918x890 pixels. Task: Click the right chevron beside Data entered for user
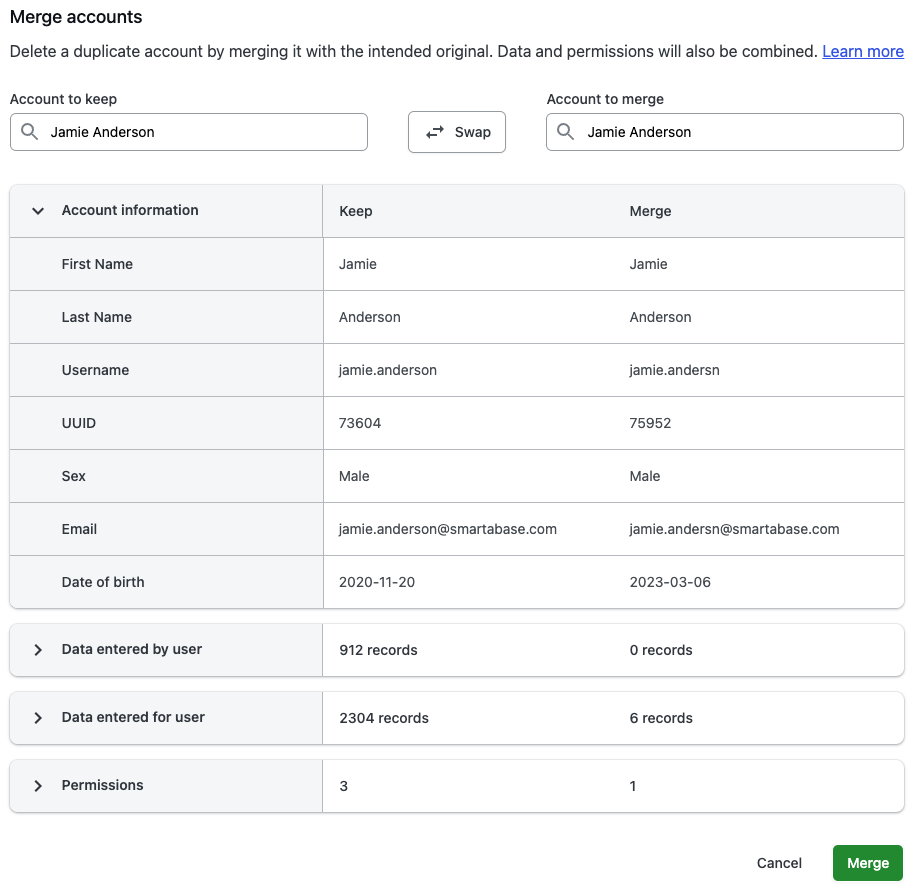[x=37, y=717]
